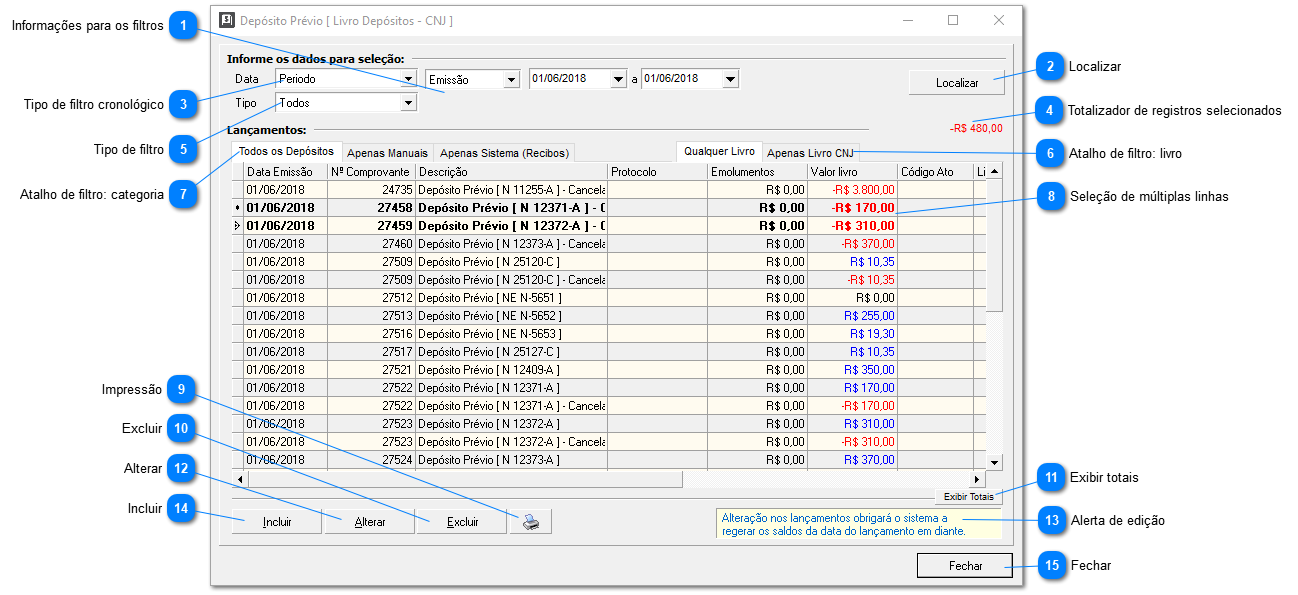
Task: Click the horizontal scrollbar right arrow
Action: click(x=978, y=479)
